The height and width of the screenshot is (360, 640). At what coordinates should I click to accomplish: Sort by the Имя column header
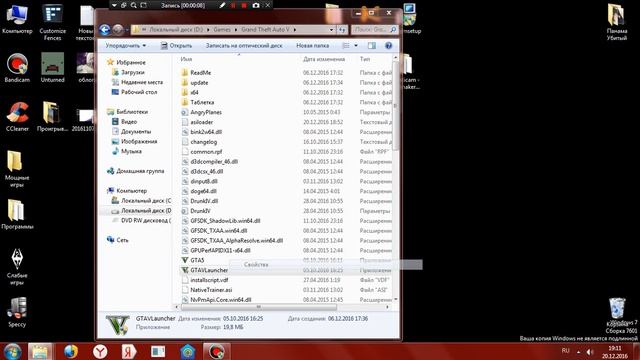(x=186, y=59)
